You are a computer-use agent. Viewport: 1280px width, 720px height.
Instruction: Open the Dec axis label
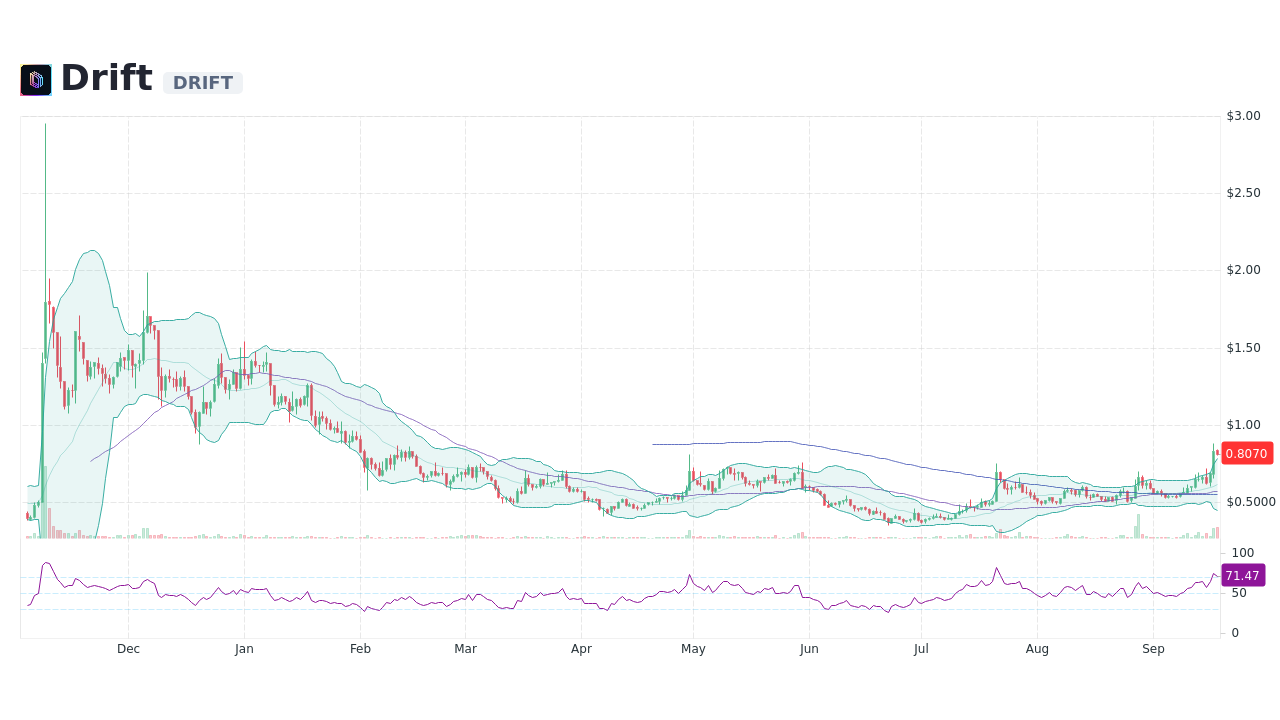click(128, 648)
